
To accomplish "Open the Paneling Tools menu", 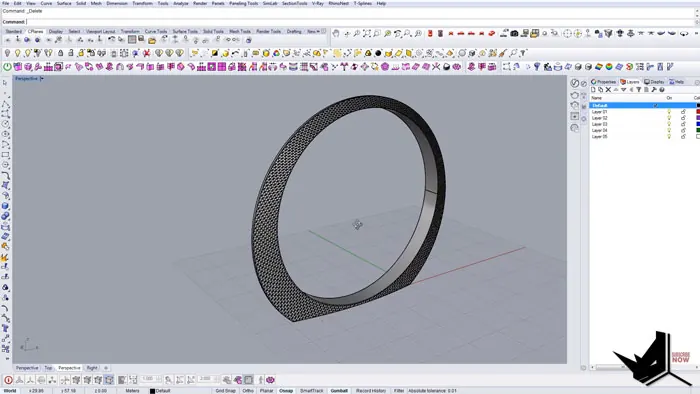I will click(243, 3).
